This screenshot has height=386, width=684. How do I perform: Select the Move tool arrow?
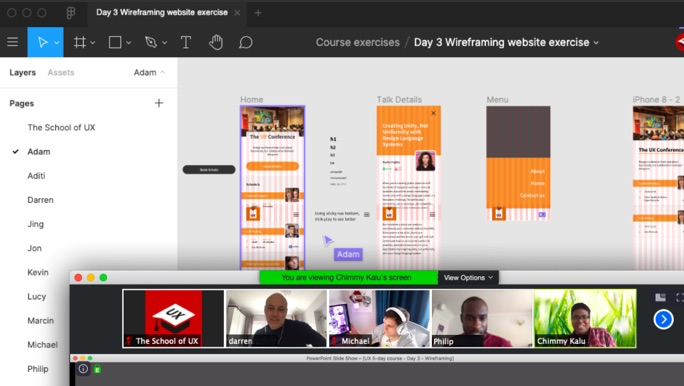pos(42,42)
